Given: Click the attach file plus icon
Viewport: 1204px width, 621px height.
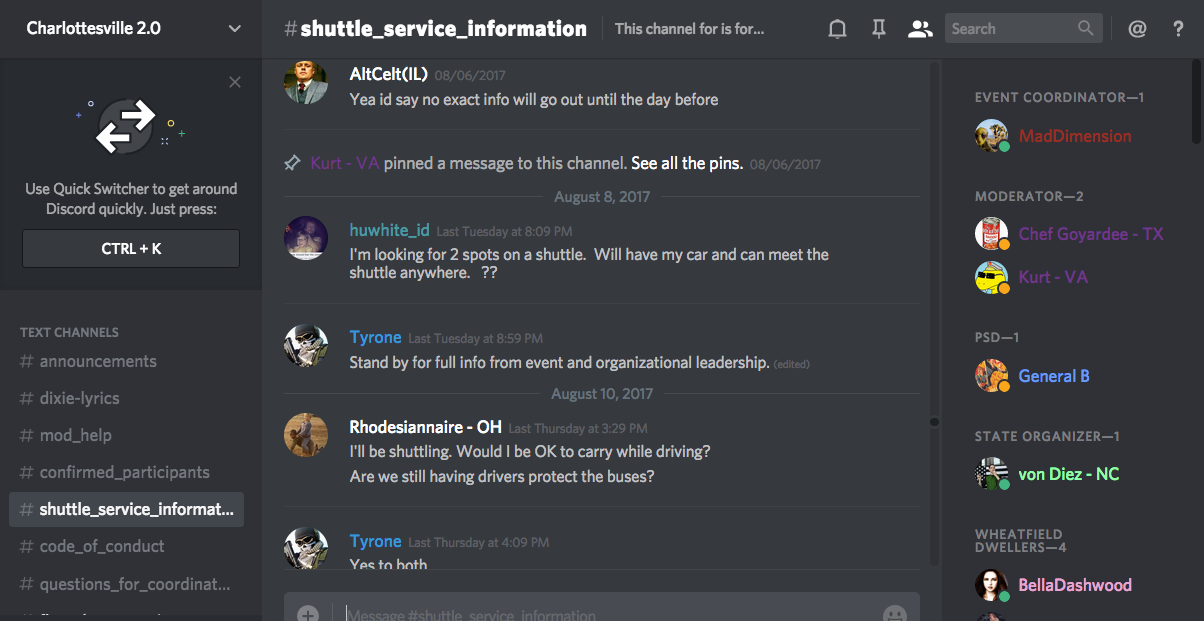Looking at the screenshot, I should (308, 613).
